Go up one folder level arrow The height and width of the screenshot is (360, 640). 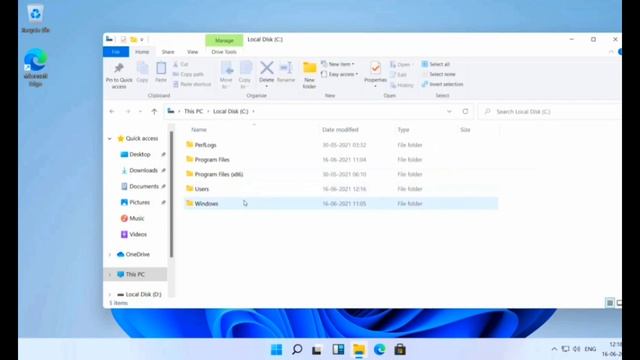(x=154, y=111)
